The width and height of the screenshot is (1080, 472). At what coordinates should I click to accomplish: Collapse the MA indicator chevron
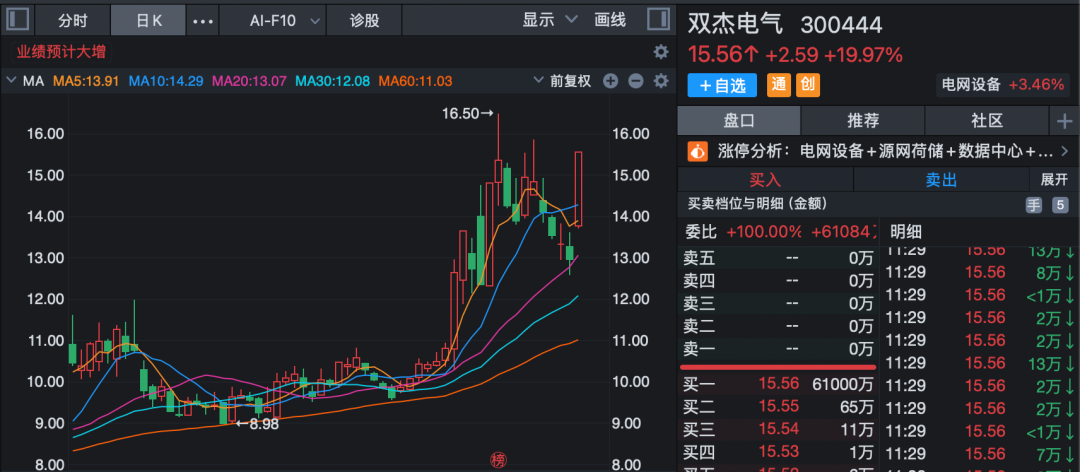10,81
